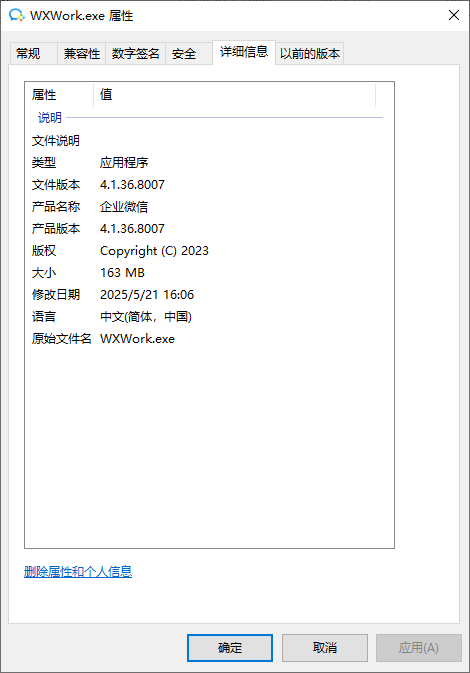Click the WXWork icon in title bar
The height and width of the screenshot is (673, 470).
(17, 15)
